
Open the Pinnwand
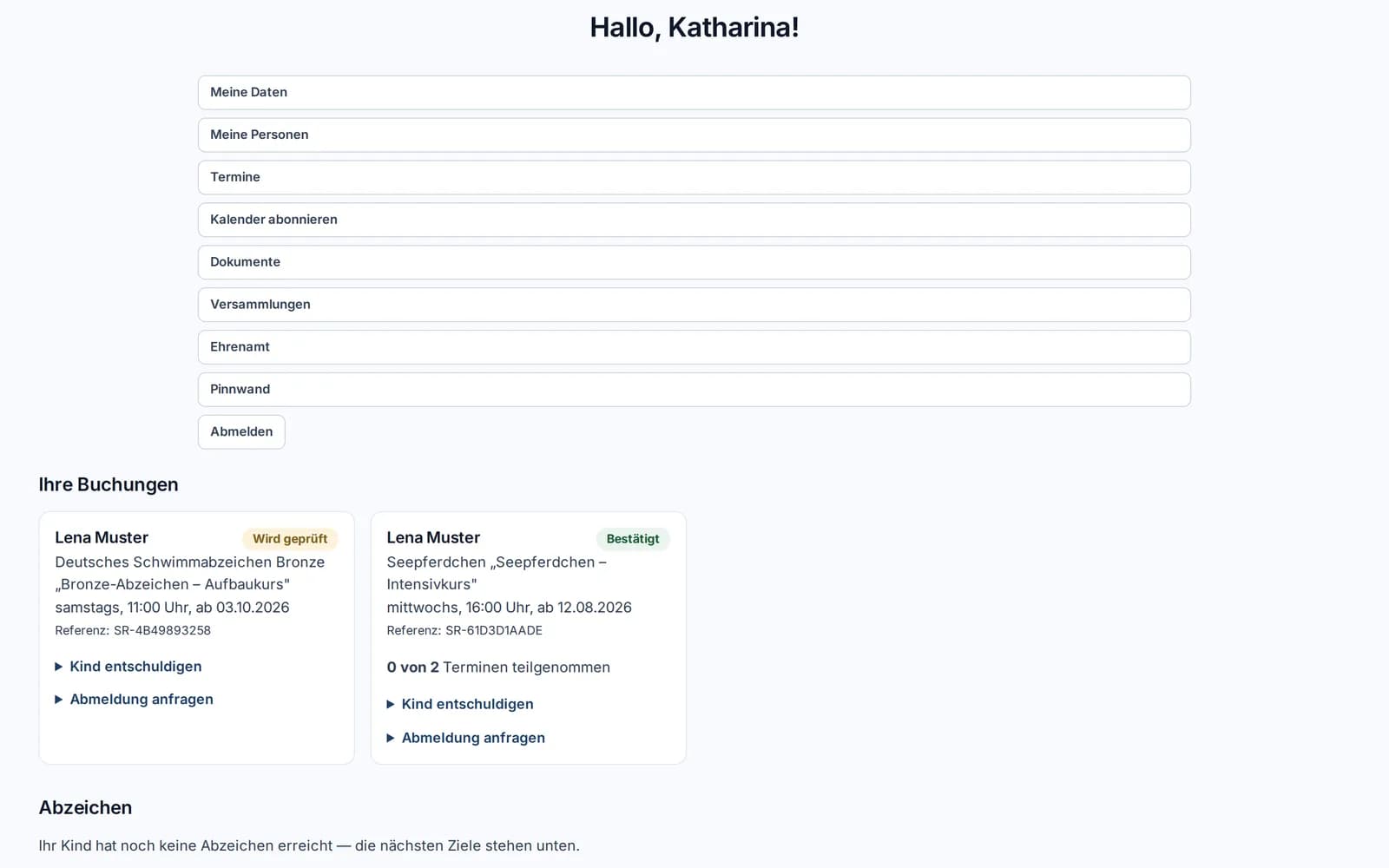694,390
